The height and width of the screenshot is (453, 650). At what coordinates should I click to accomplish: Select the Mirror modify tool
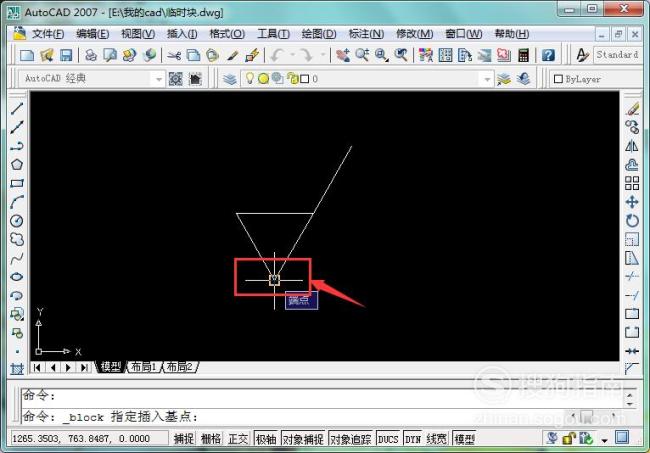[x=632, y=146]
